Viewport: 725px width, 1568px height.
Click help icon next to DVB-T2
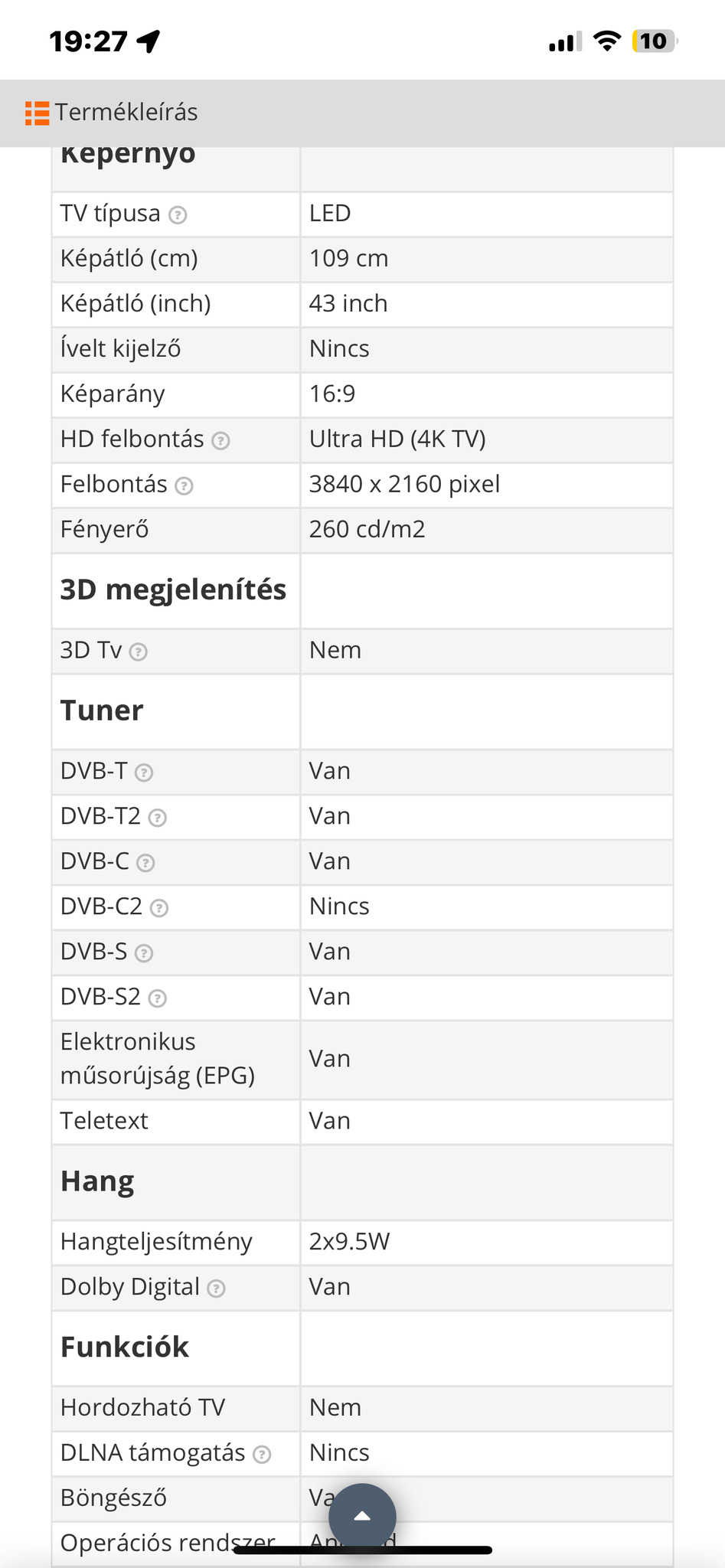click(x=158, y=818)
